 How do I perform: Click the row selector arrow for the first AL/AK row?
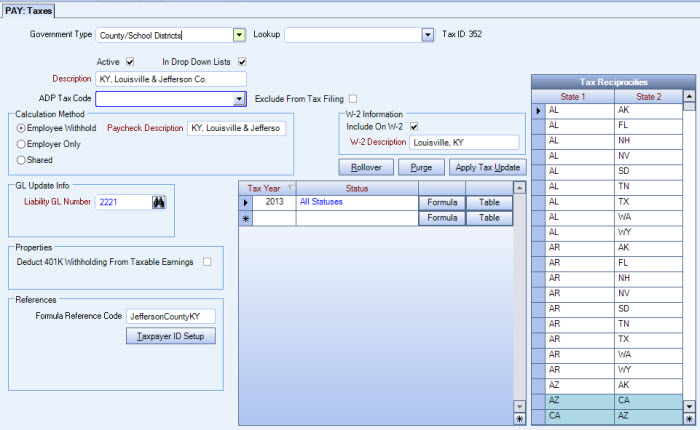(x=538, y=110)
